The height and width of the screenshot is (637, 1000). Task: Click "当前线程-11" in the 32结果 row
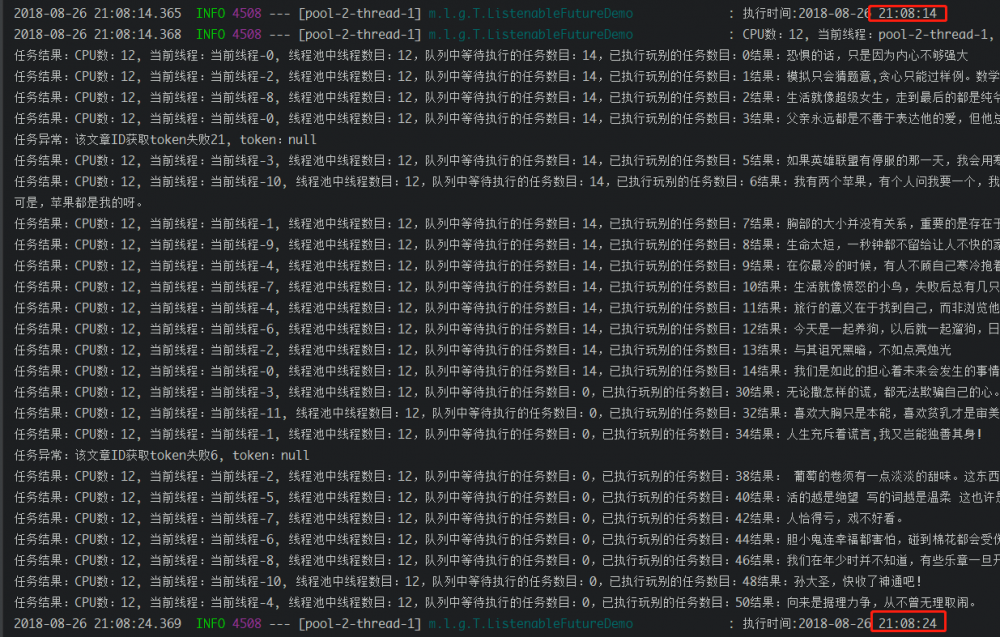247,413
